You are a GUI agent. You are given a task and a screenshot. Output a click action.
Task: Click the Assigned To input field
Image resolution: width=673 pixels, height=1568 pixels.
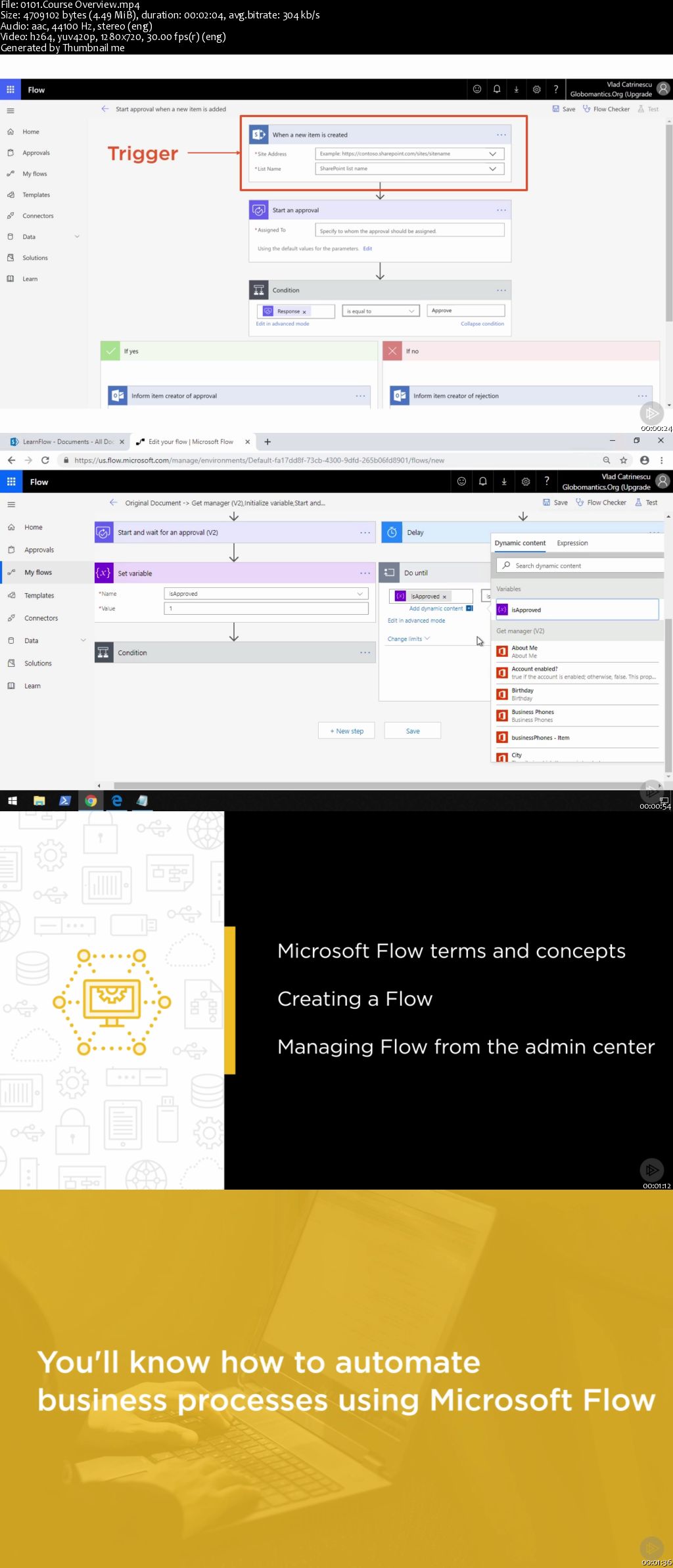pos(409,231)
